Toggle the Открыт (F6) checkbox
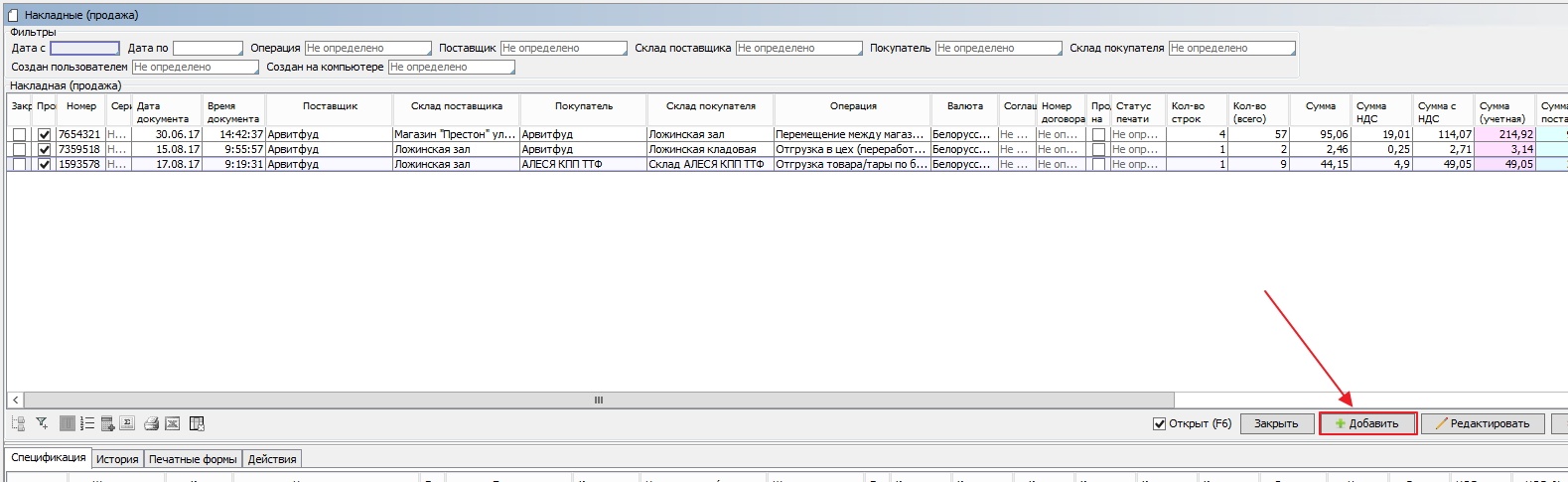This screenshot has width=1568, height=482. (1159, 423)
